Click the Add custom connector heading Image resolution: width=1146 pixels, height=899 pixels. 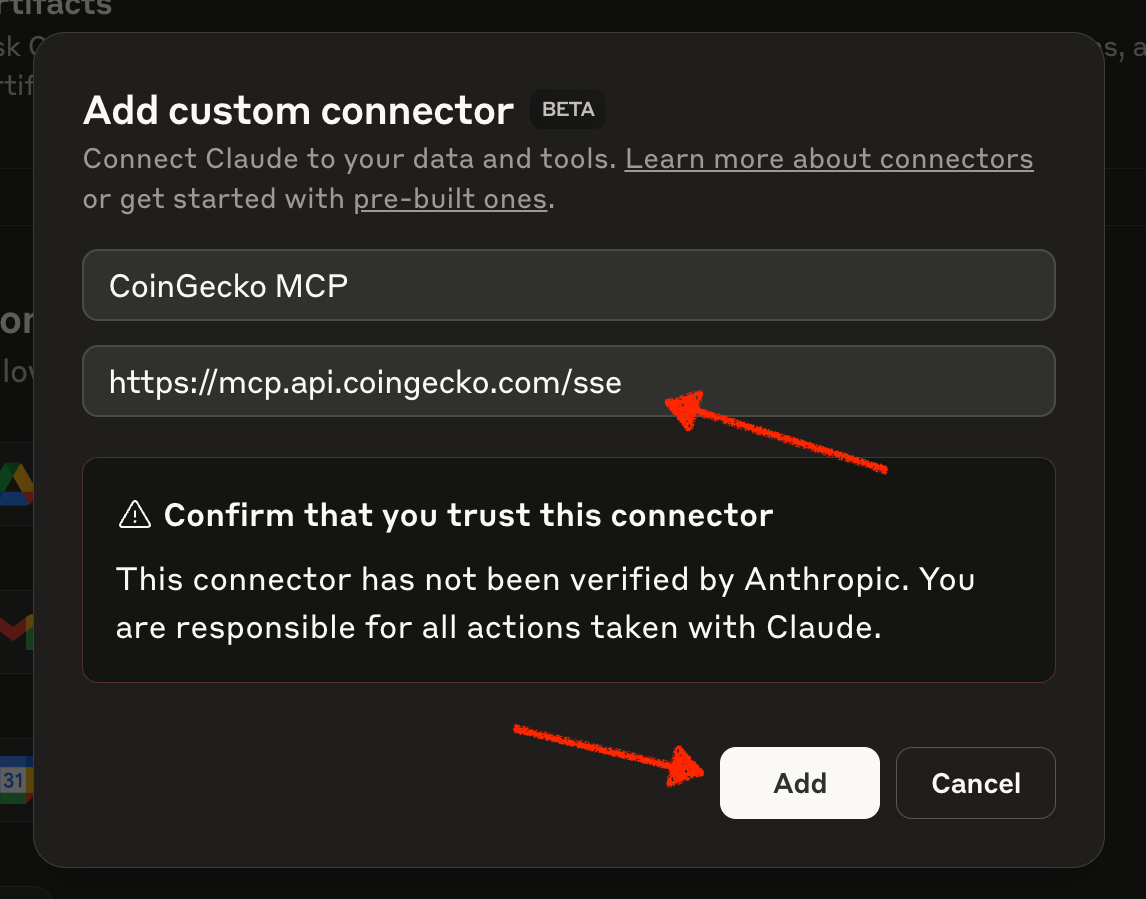pos(298,110)
